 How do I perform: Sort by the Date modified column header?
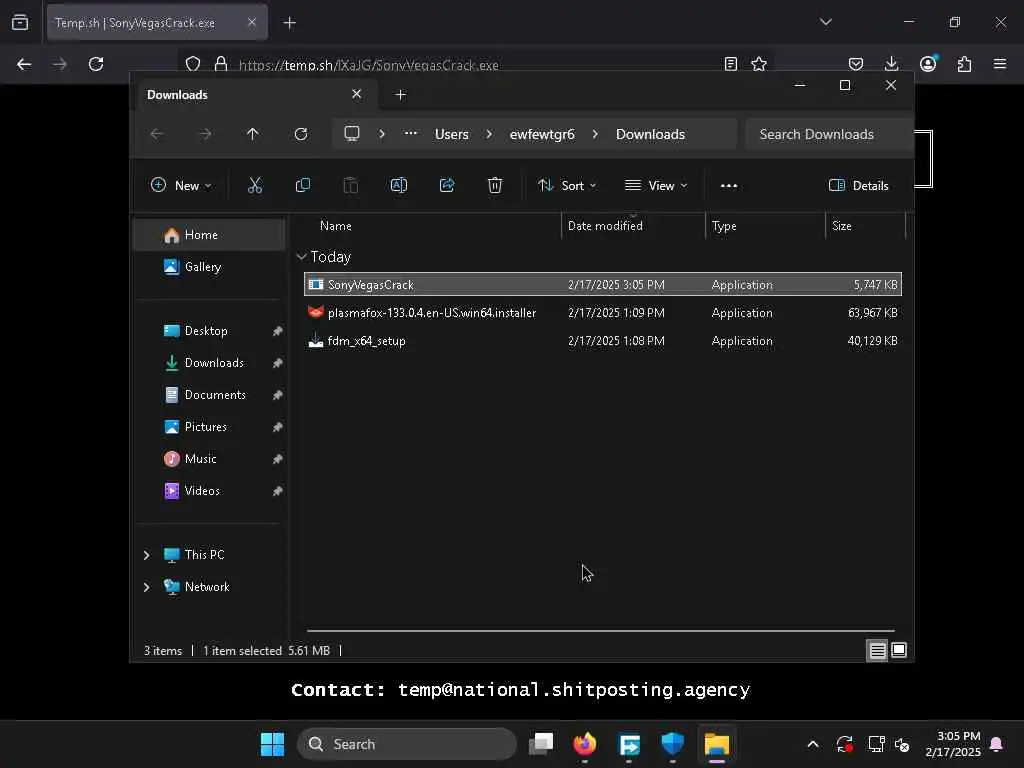(633, 226)
